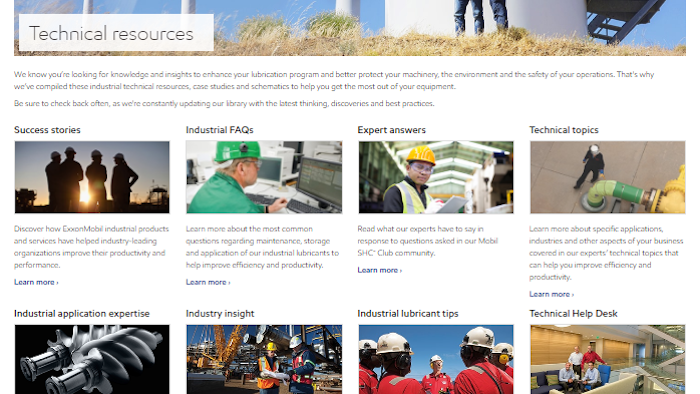The height and width of the screenshot is (394, 700).
Task: Click the Industrial FAQs description paragraph
Action: pos(262,247)
